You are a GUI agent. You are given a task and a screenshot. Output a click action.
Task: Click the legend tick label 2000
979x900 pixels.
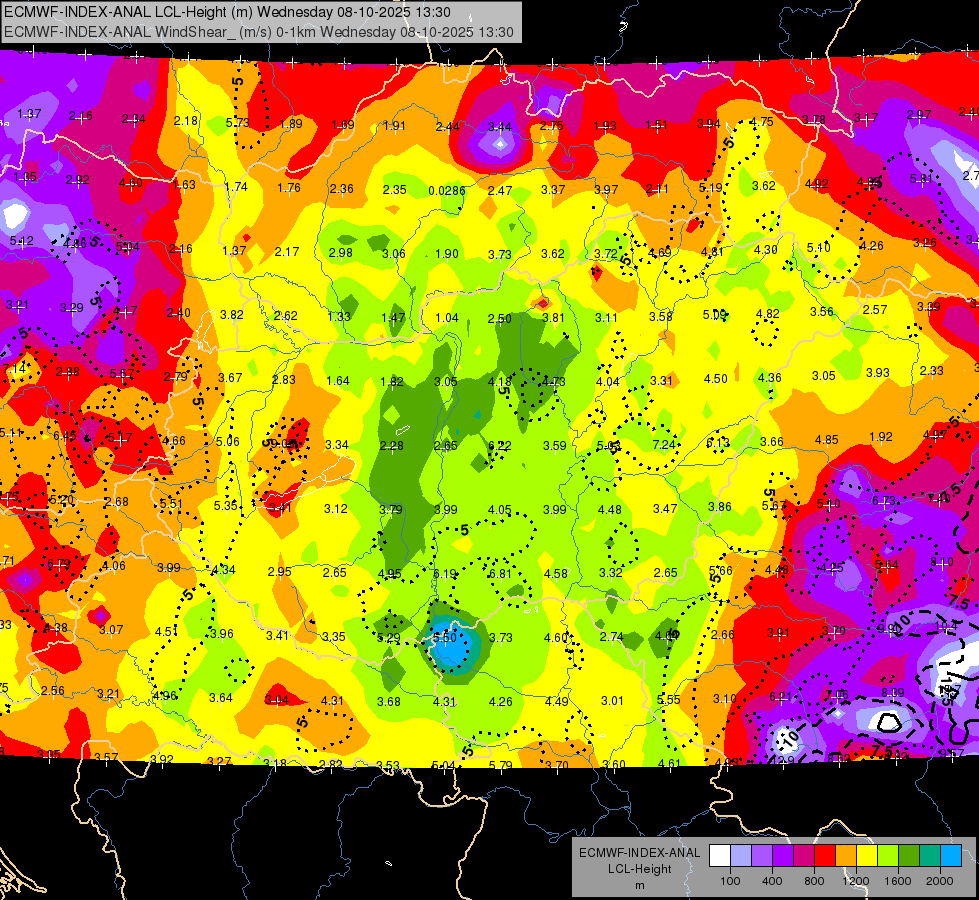[x=940, y=881]
